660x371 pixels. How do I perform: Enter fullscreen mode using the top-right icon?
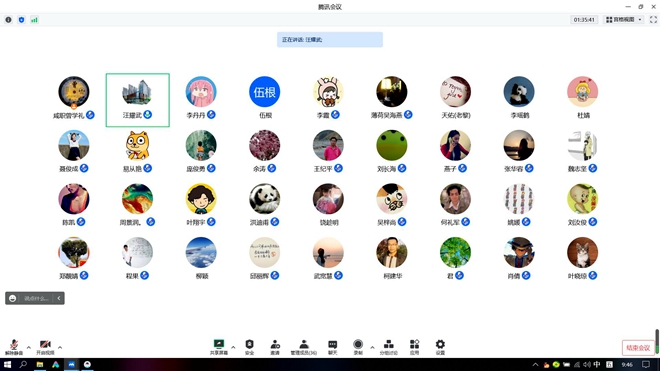pos(653,20)
